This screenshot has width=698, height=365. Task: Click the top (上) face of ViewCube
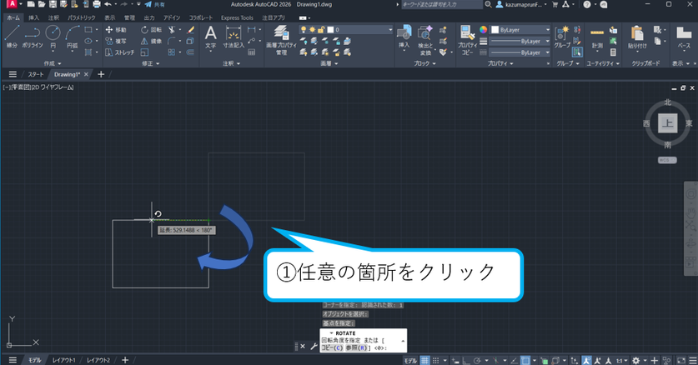tap(667, 123)
